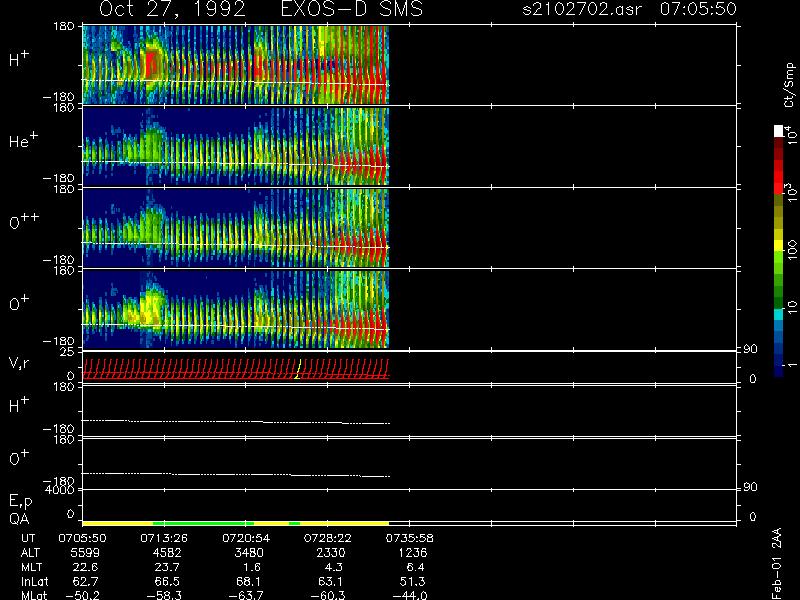Click the MLT value '4.3'
Image resolution: width=800 pixels, height=600 pixels.
(334, 567)
